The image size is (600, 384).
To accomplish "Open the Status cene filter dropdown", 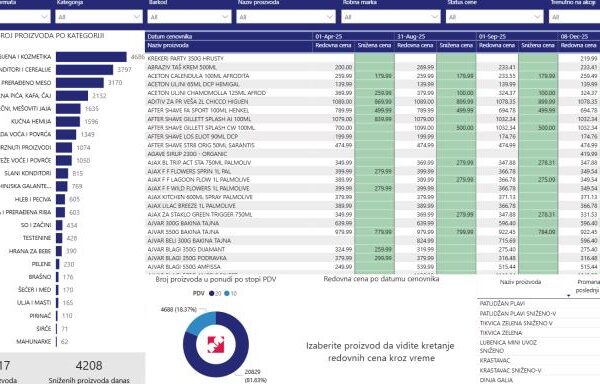I will (x=495, y=17).
